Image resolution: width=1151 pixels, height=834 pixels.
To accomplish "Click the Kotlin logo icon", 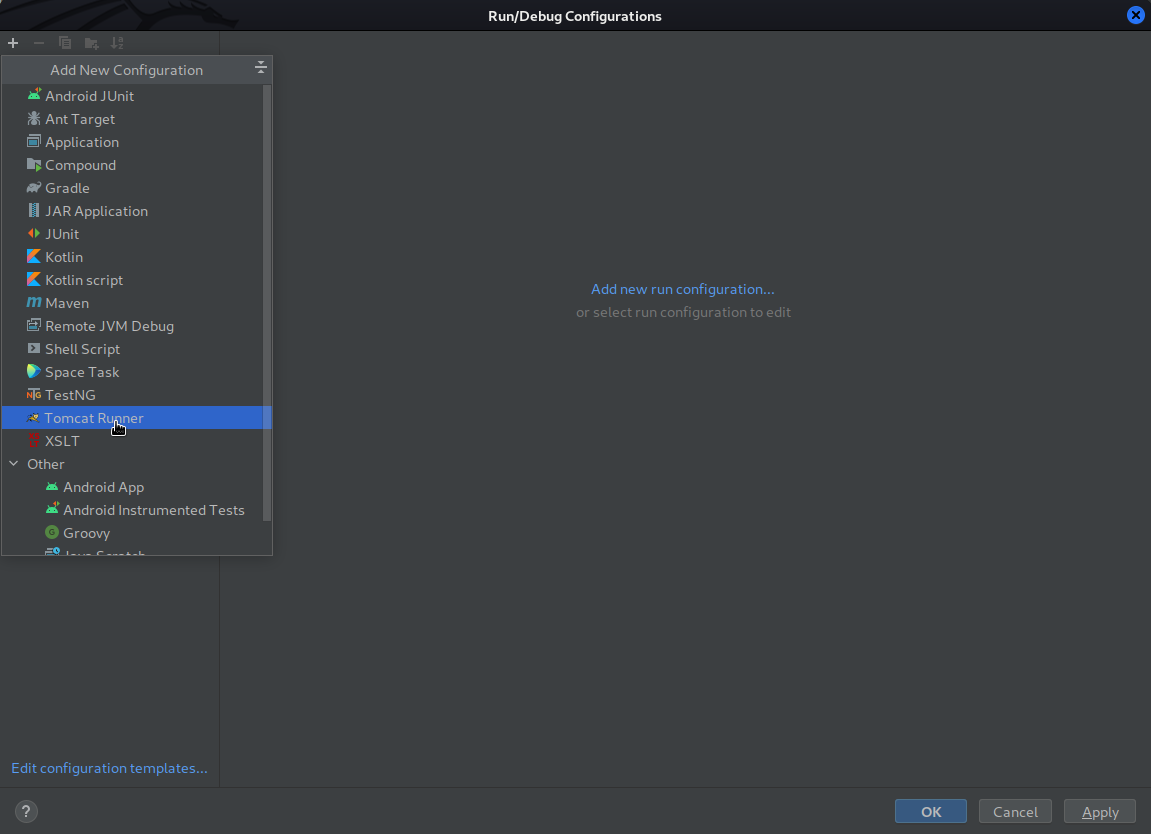I will (34, 256).
